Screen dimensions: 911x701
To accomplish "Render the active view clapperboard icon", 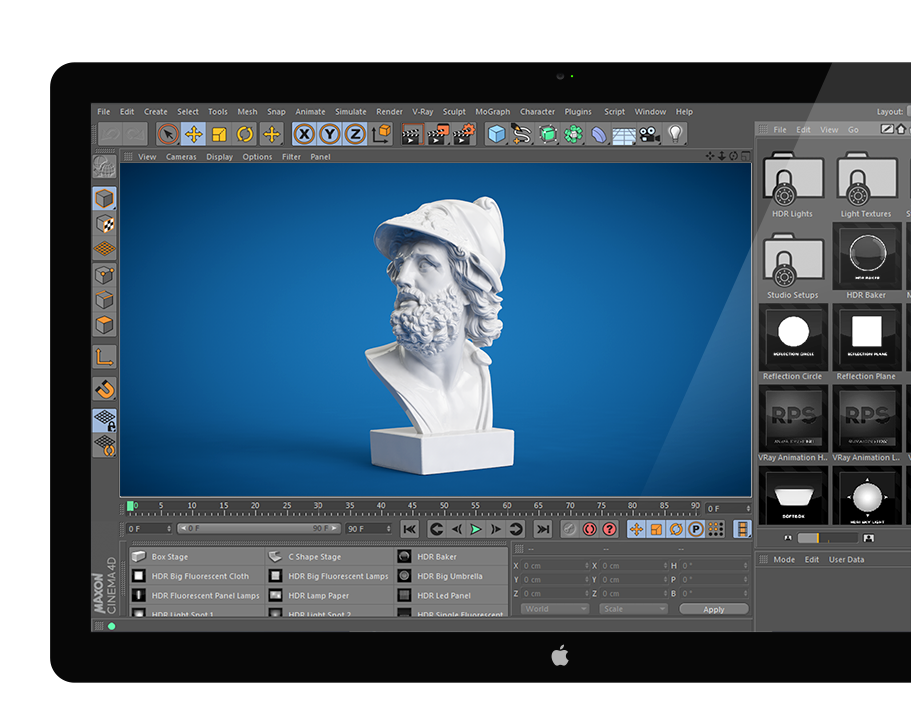I will click(411, 134).
